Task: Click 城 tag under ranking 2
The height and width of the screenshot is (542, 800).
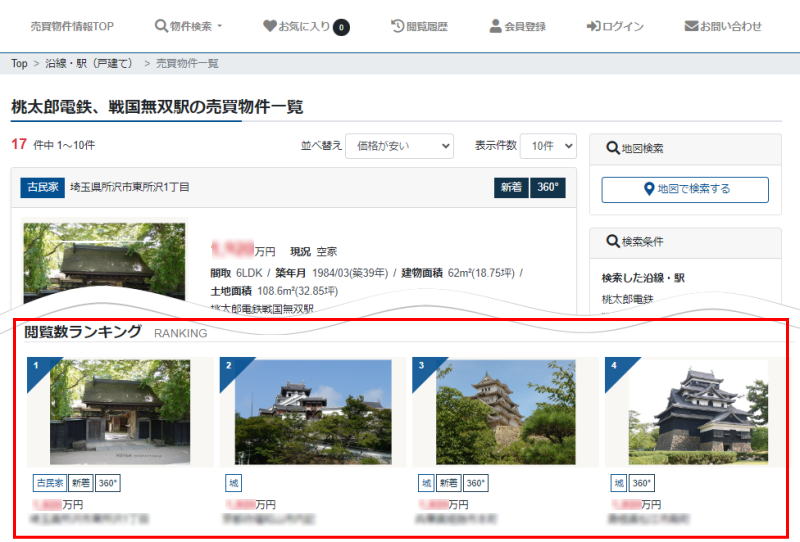Action: (x=234, y=483)
